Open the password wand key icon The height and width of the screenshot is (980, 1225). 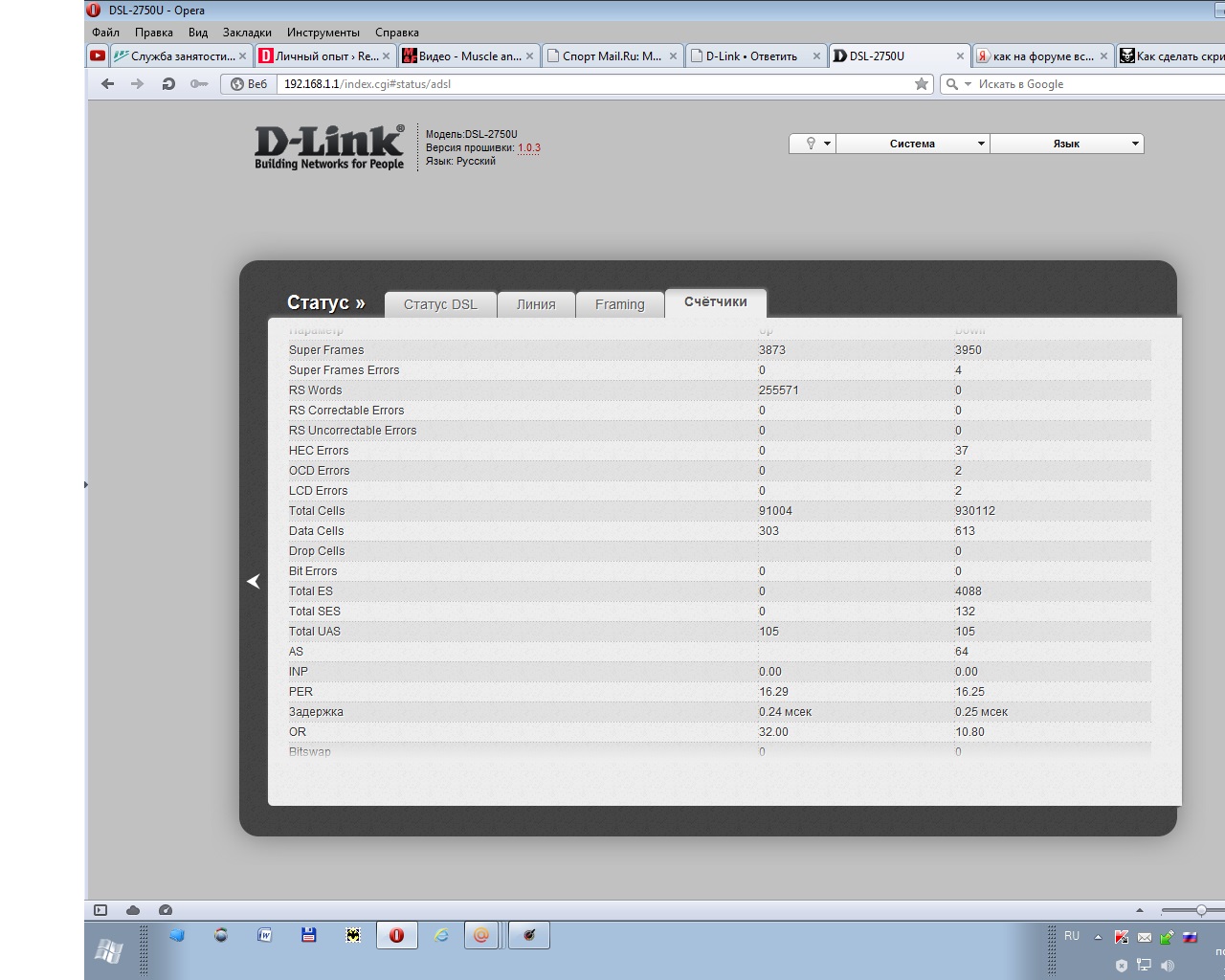click(x=199, y=84)
